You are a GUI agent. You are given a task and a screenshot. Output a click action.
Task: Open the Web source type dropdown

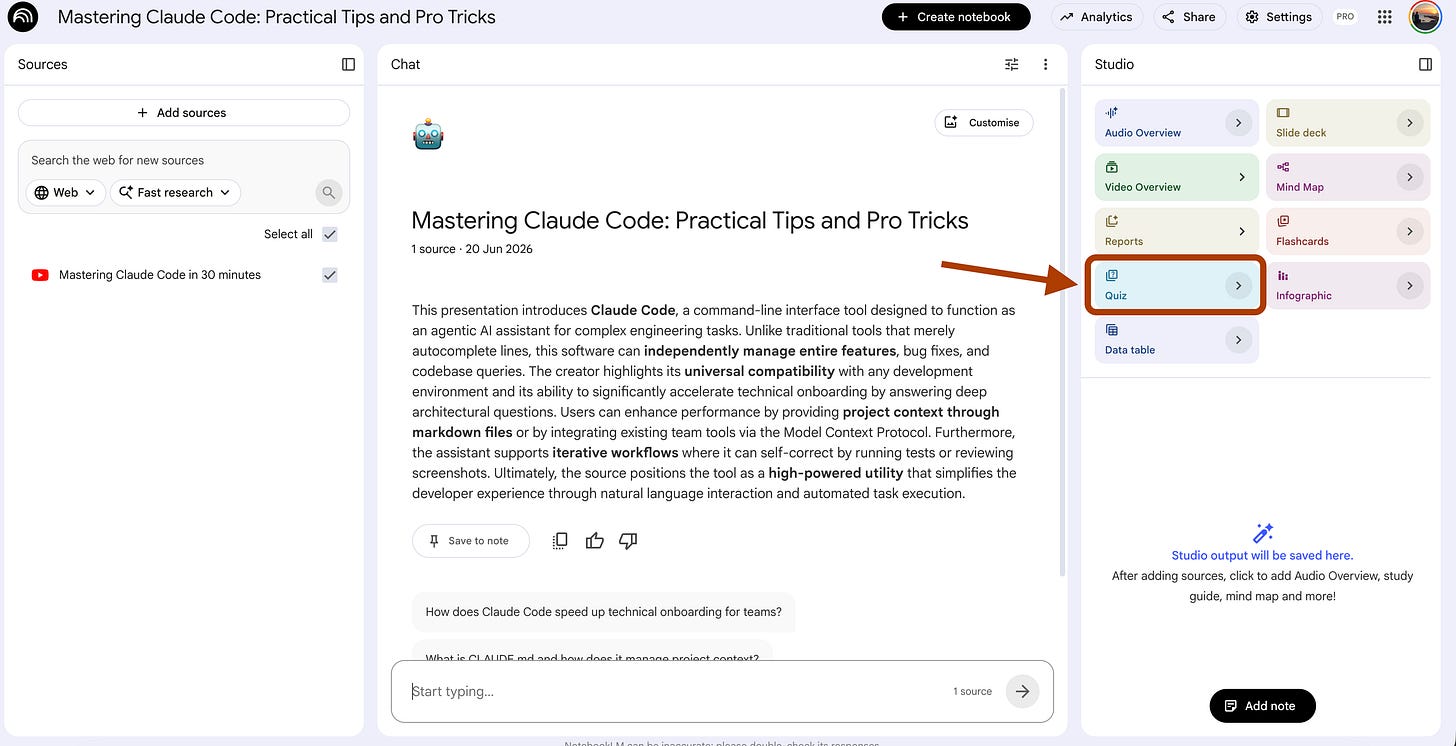click(x=66, y=193)
